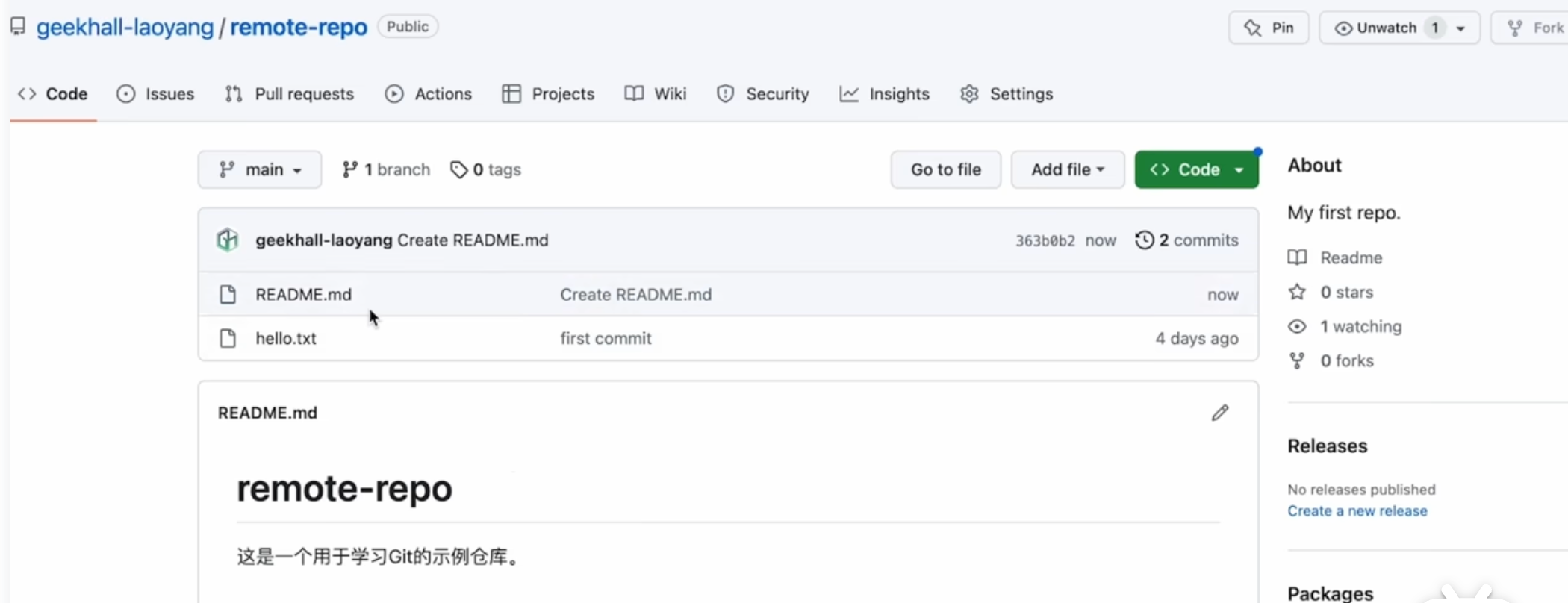
Task: Open the first commit message link
Action: coord(606,338)
